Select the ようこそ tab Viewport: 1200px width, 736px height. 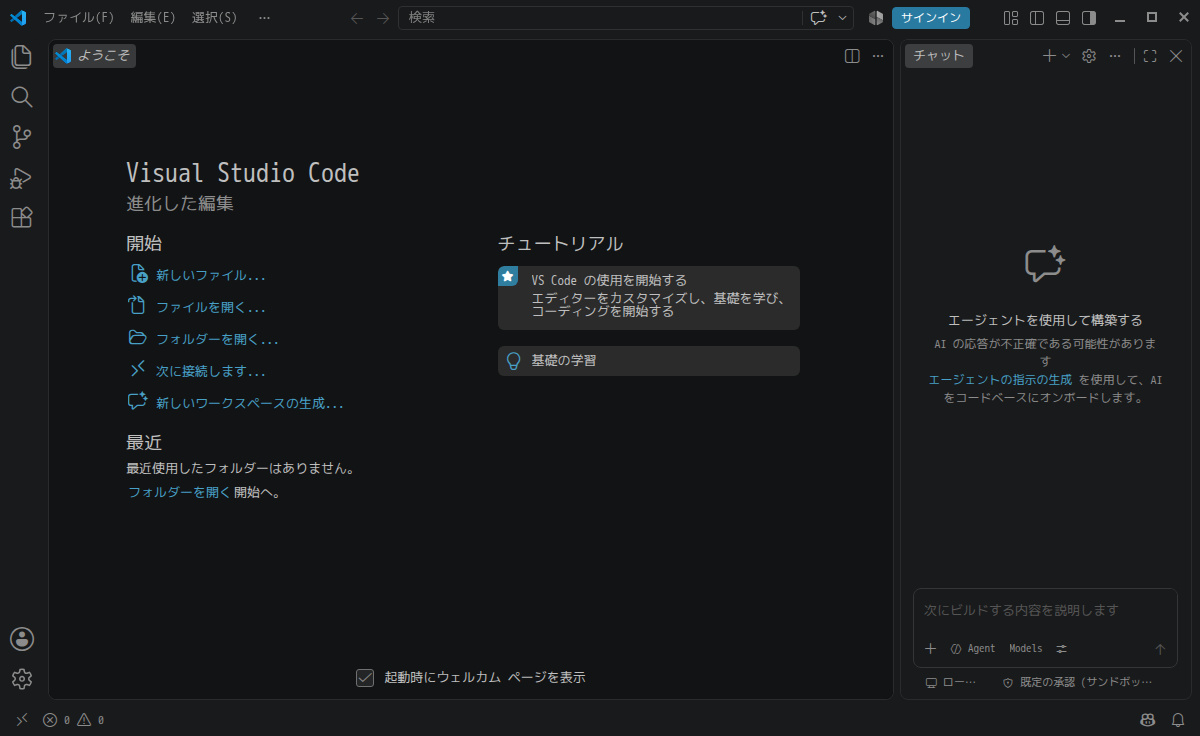pos(95,56)
